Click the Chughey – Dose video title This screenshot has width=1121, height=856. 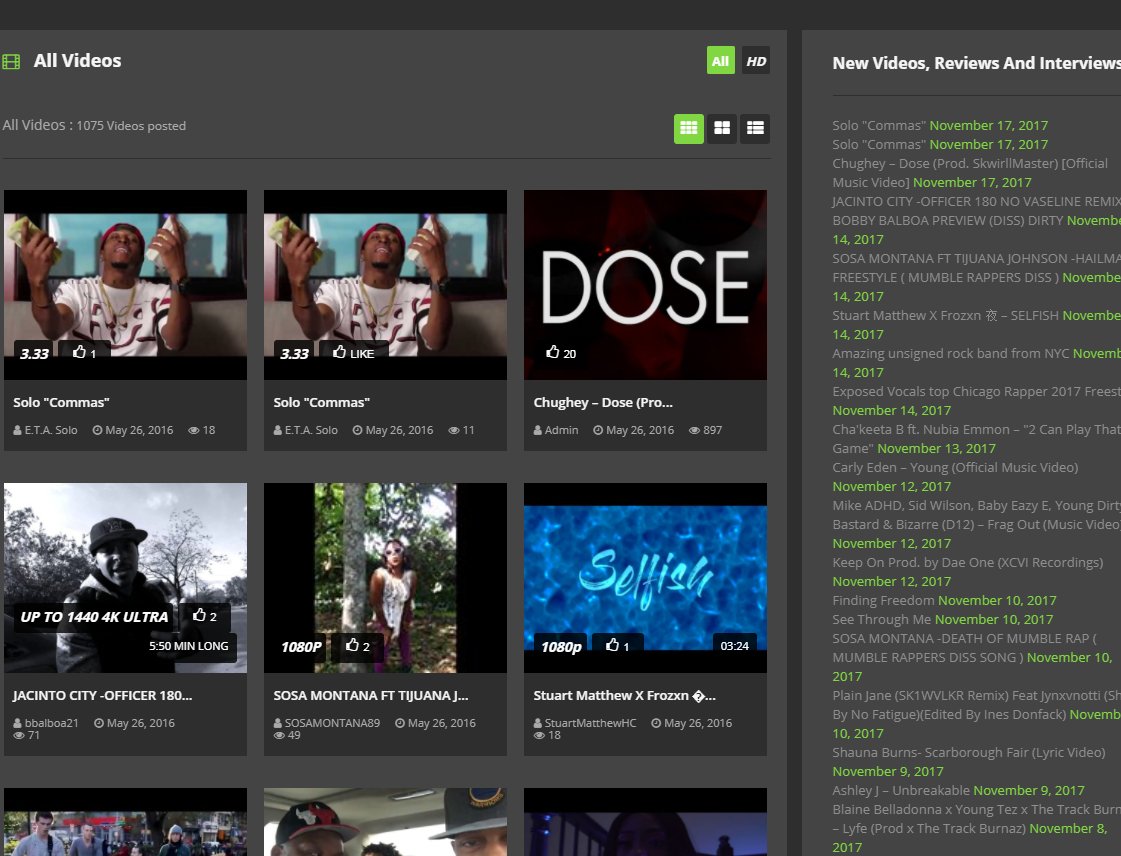603,402
